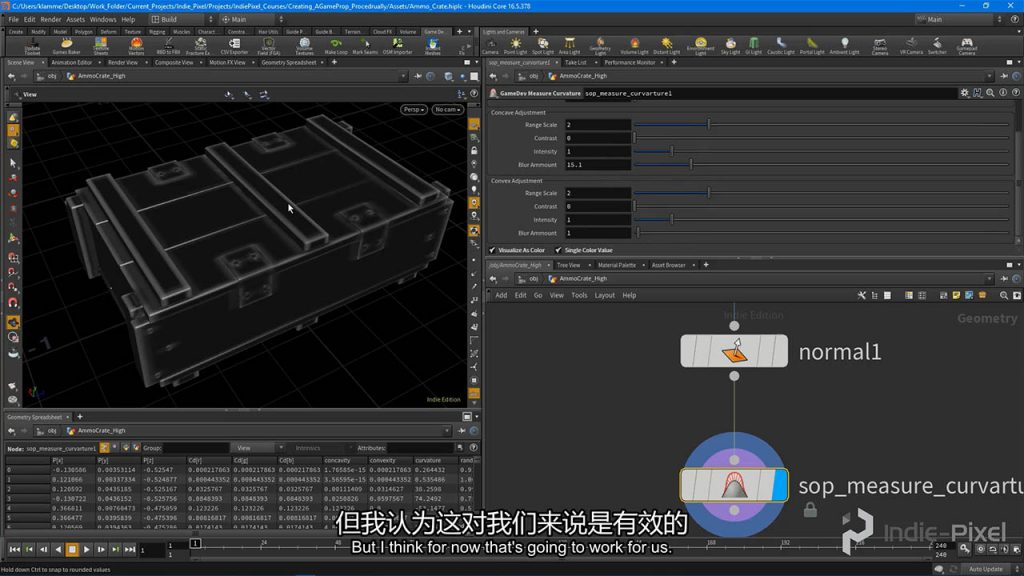Switch to the Render View tab
The height and width of the screenshot is (576, 1024).
click(123, 63)
